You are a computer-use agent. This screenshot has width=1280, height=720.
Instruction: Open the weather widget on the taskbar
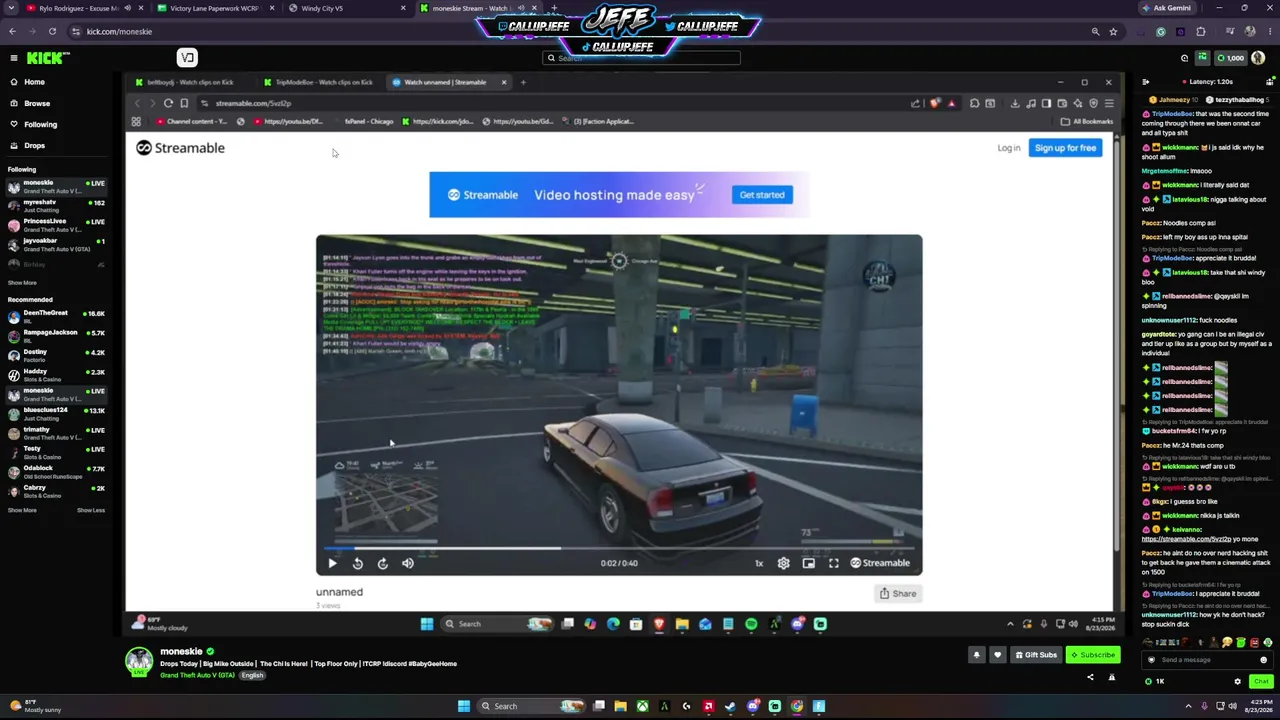(x=36, y=706)
